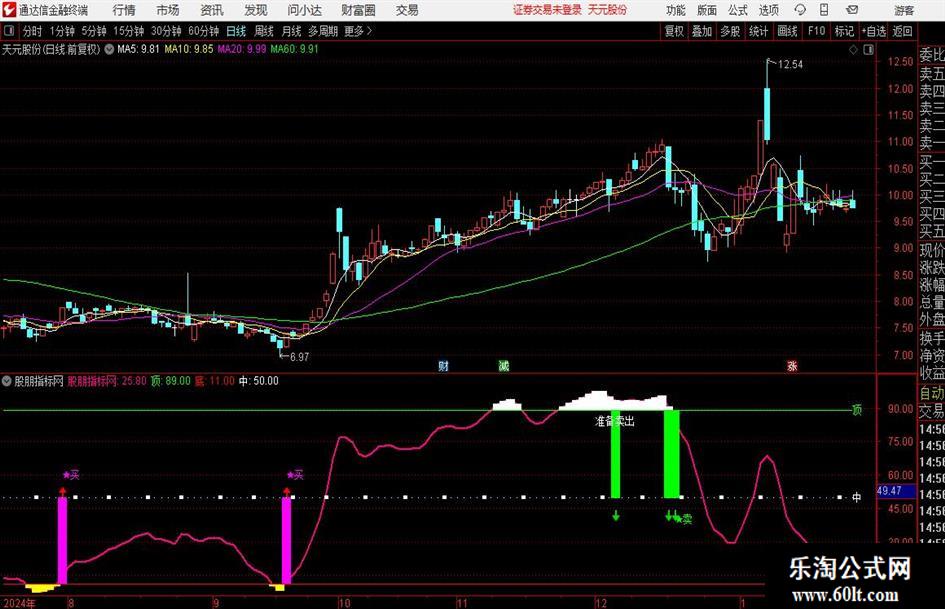Click the 标记 mark toolbar button
The height and width of the screenshot is (609, 945).
coord(844,31)
